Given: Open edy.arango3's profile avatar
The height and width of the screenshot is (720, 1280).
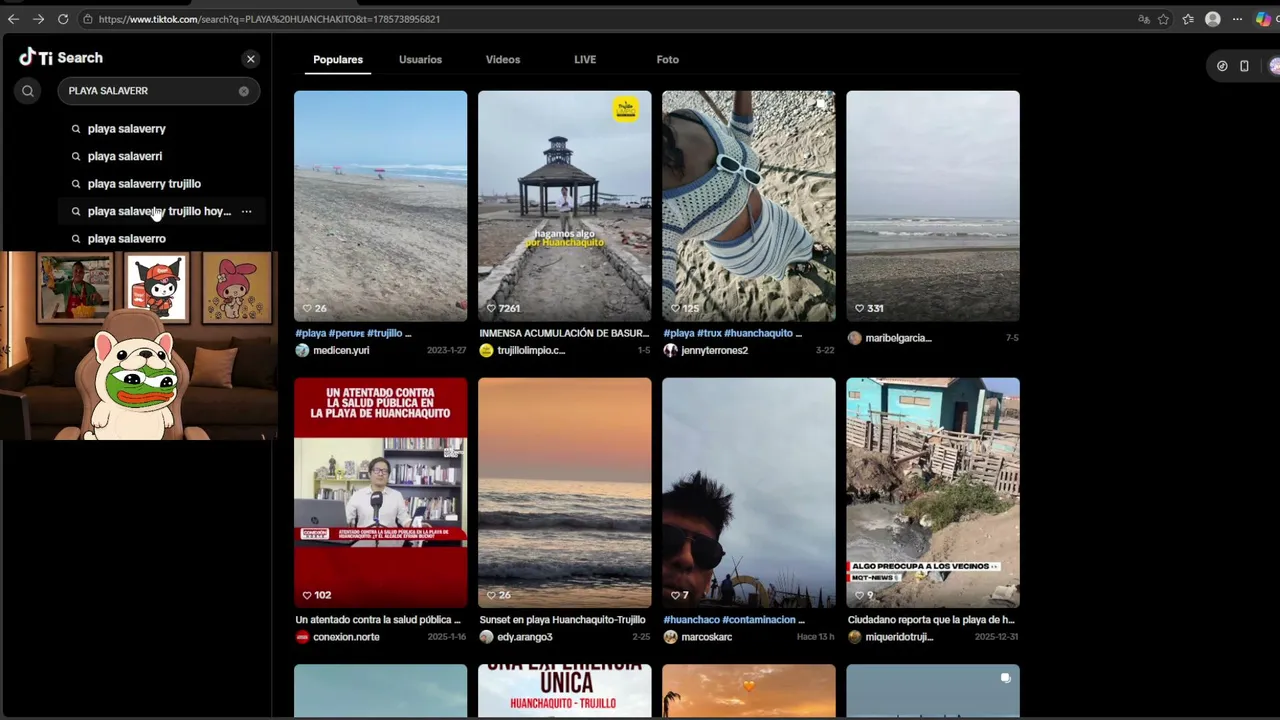Looking at the screenshot, I should click(486, 637).
